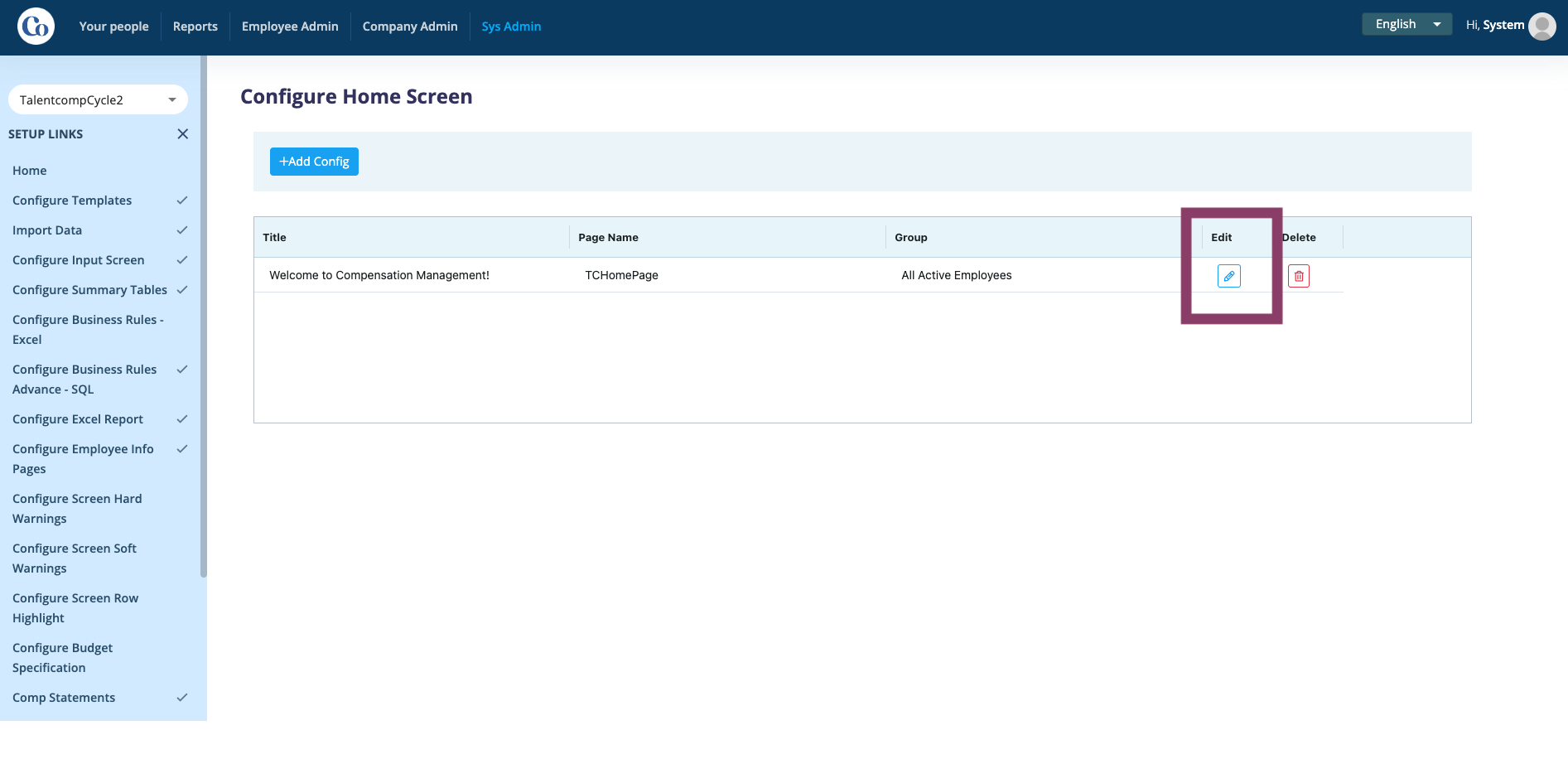1568x764 pixels.
Task: Sort by the Title column header
Action: pos(274,237)
